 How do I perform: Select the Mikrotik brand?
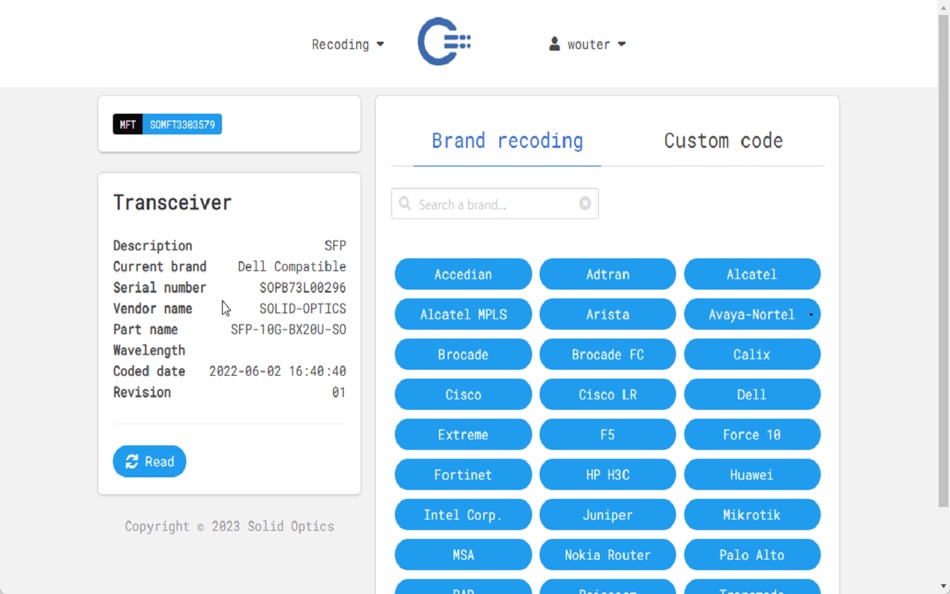(x=752, y=515)
